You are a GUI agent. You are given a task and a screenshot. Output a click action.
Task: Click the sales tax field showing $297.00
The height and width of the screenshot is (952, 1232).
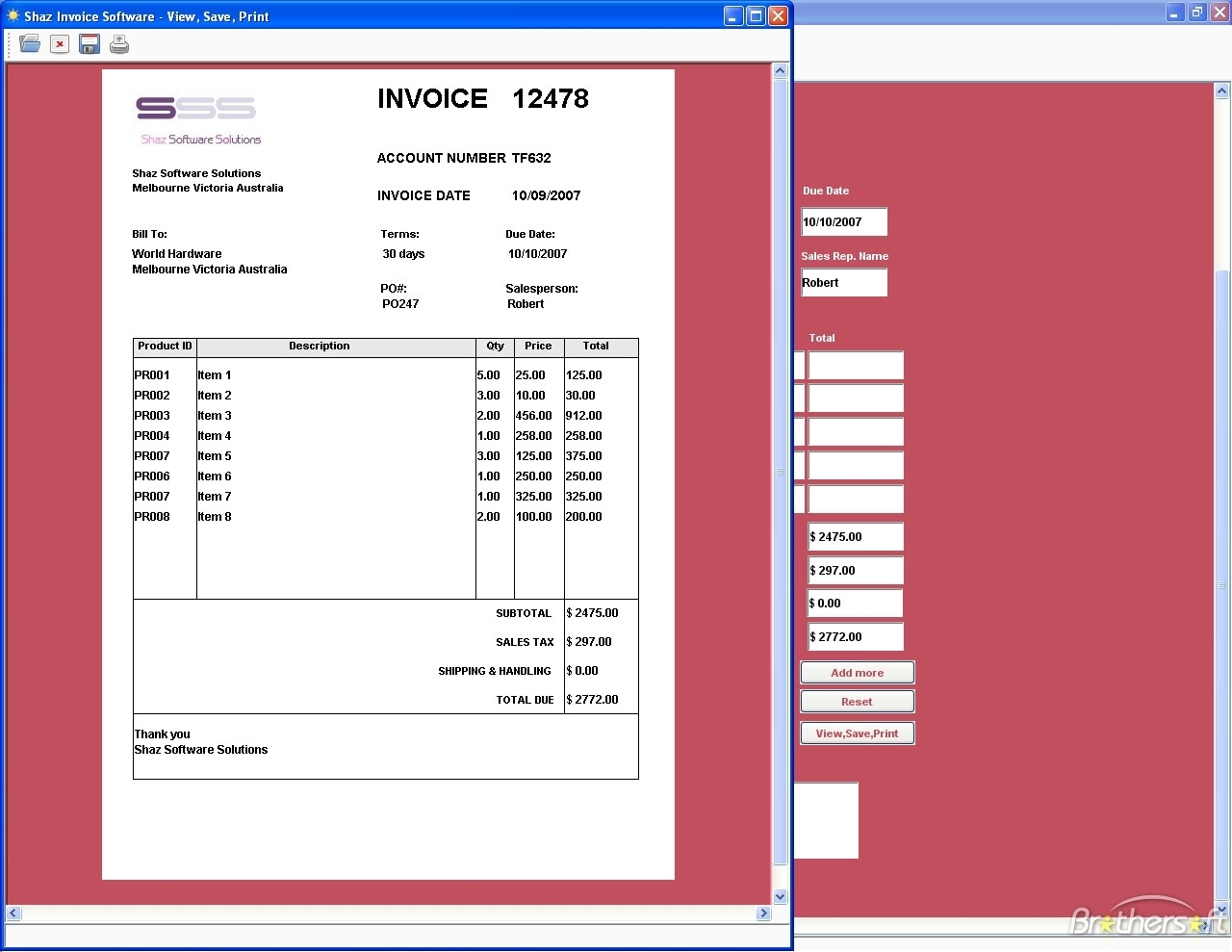(855, 570)
